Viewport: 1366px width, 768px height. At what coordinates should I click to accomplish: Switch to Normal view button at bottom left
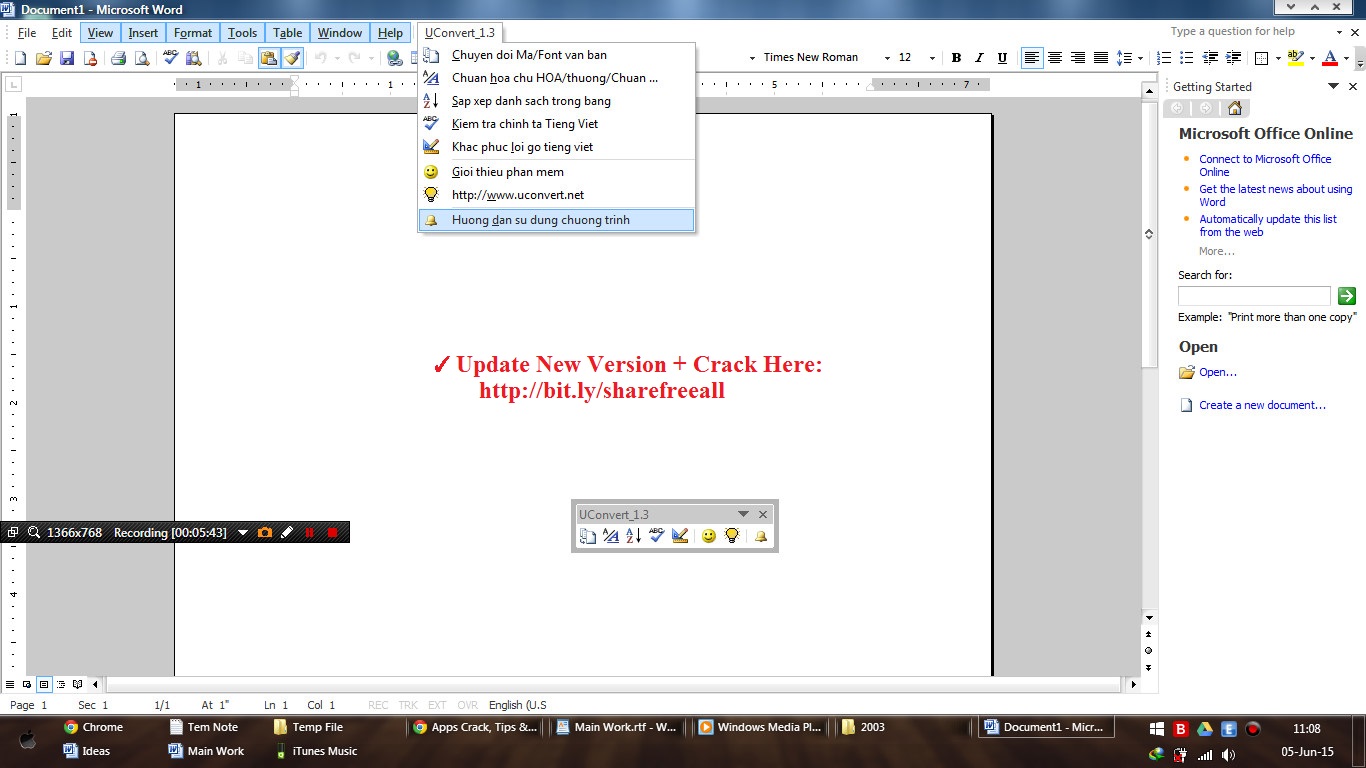pos(10,685)
